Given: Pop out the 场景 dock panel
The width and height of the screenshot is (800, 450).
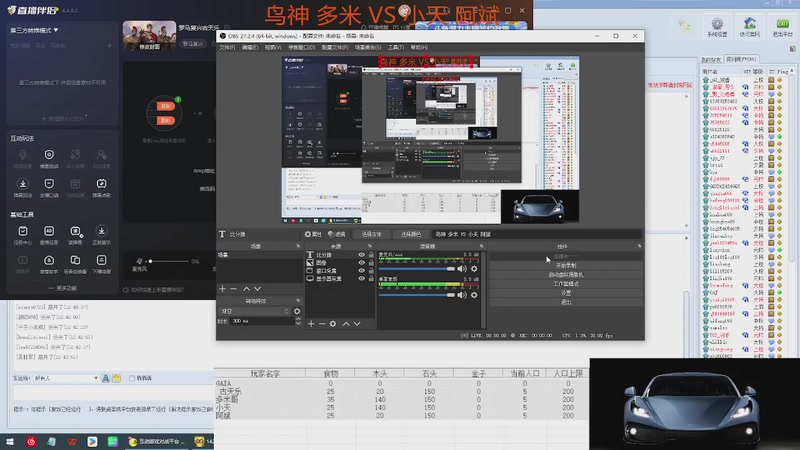Looking at the screenshot, I should click(x=298, y=246).
